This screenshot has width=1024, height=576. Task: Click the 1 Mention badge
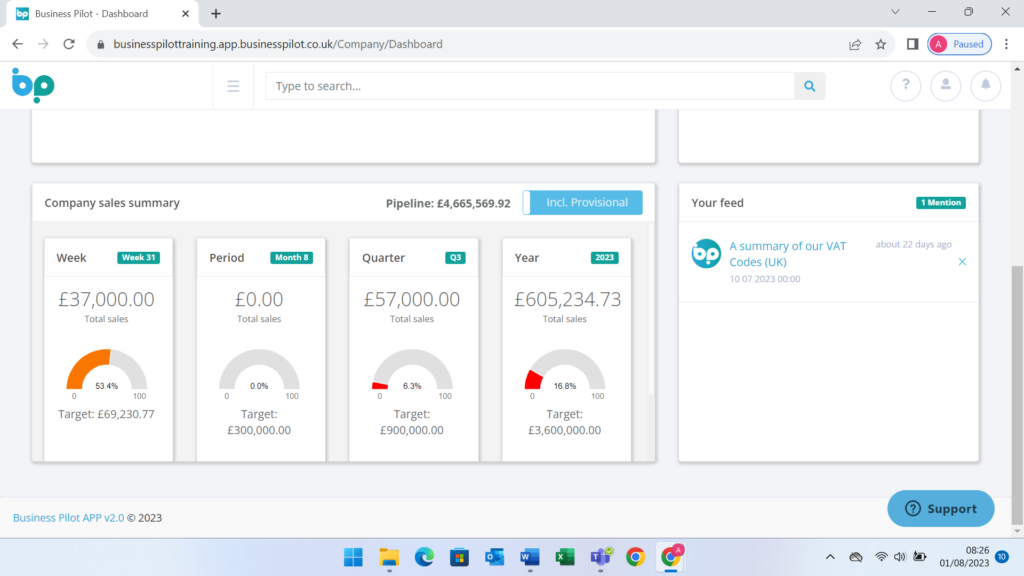(x=940, y=203)
